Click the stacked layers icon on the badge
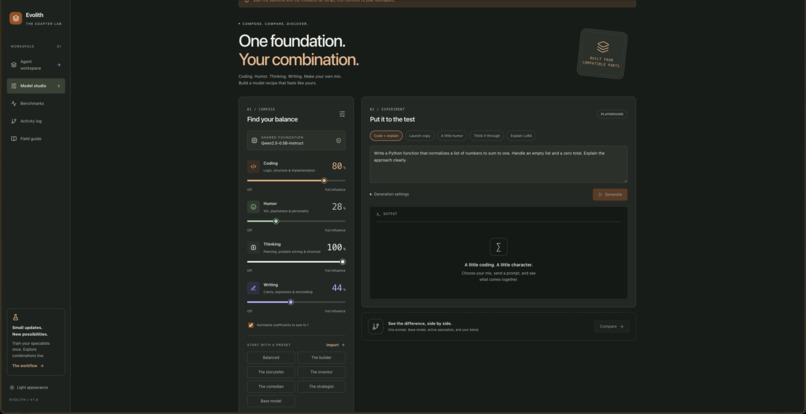 603,47
